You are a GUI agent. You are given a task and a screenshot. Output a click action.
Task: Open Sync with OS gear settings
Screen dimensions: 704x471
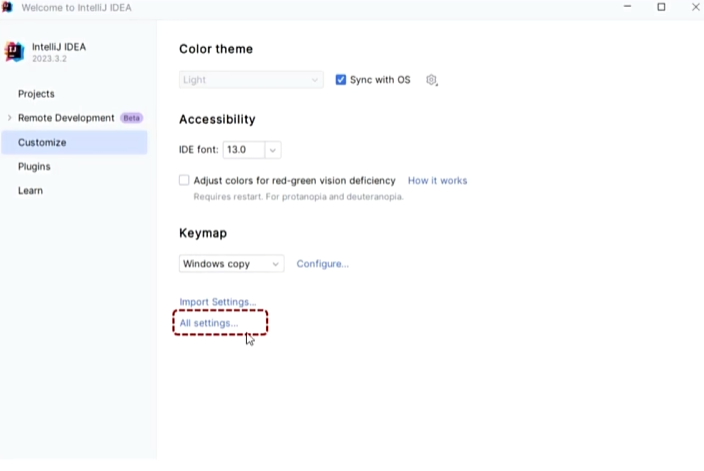pyautogui.click(x=431, y=80)
